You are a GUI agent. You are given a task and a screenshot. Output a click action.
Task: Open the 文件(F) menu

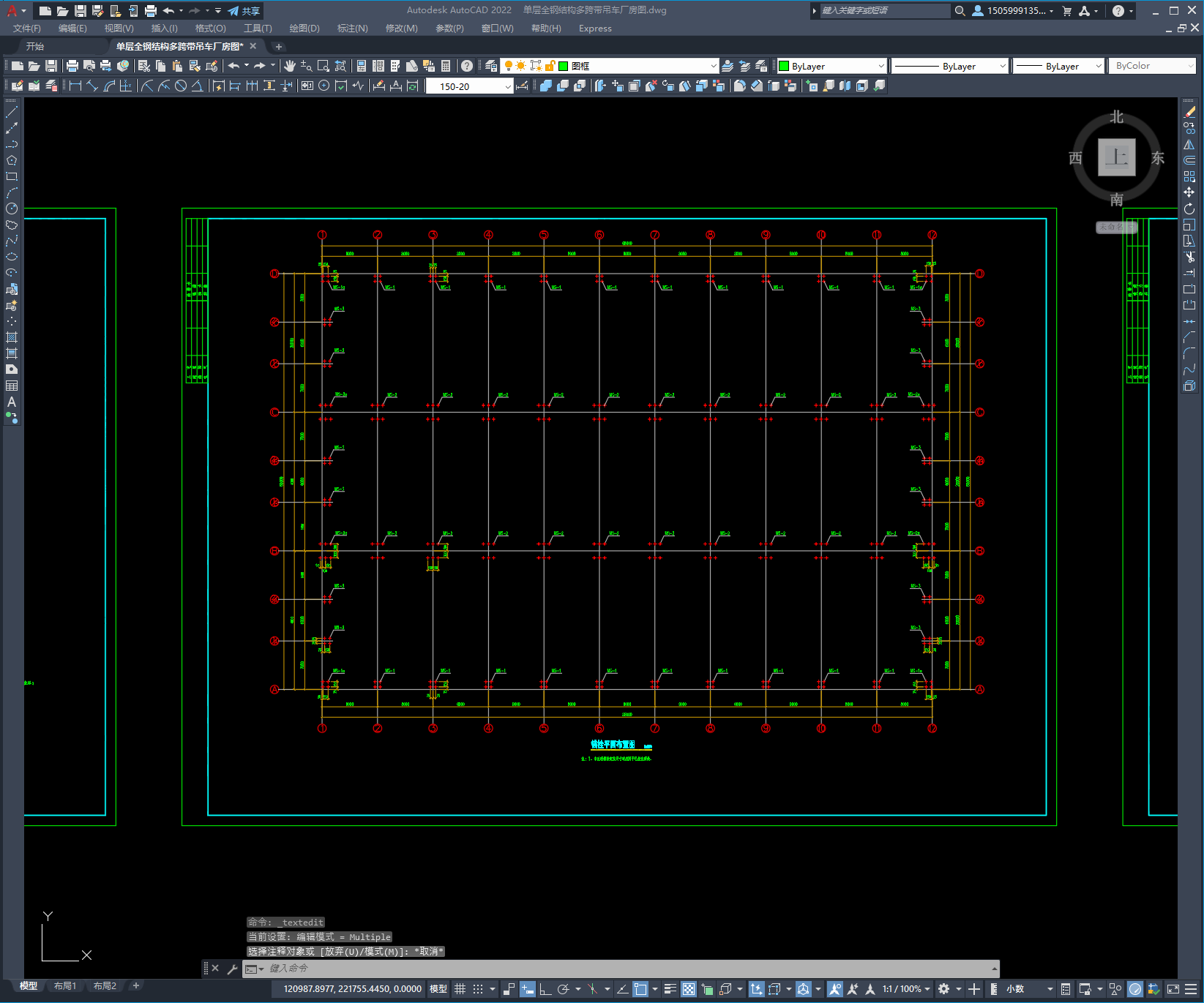(x=26, y=29)
